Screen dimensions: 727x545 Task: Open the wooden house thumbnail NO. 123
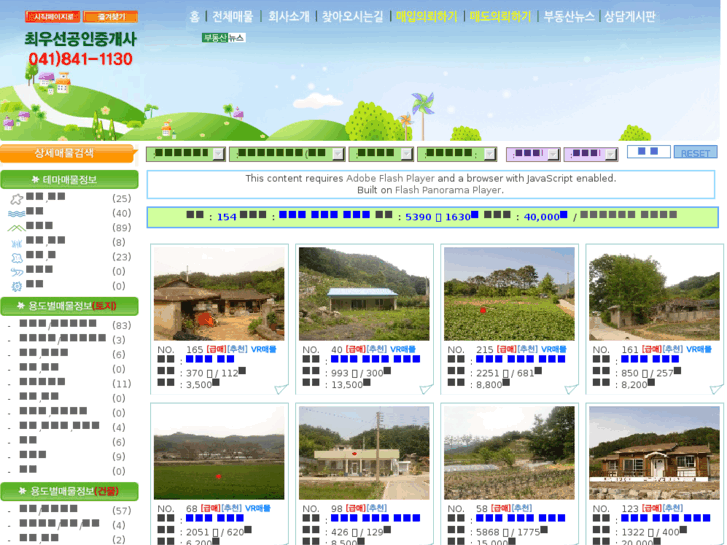pyautogui.click(x=654, y=453)
